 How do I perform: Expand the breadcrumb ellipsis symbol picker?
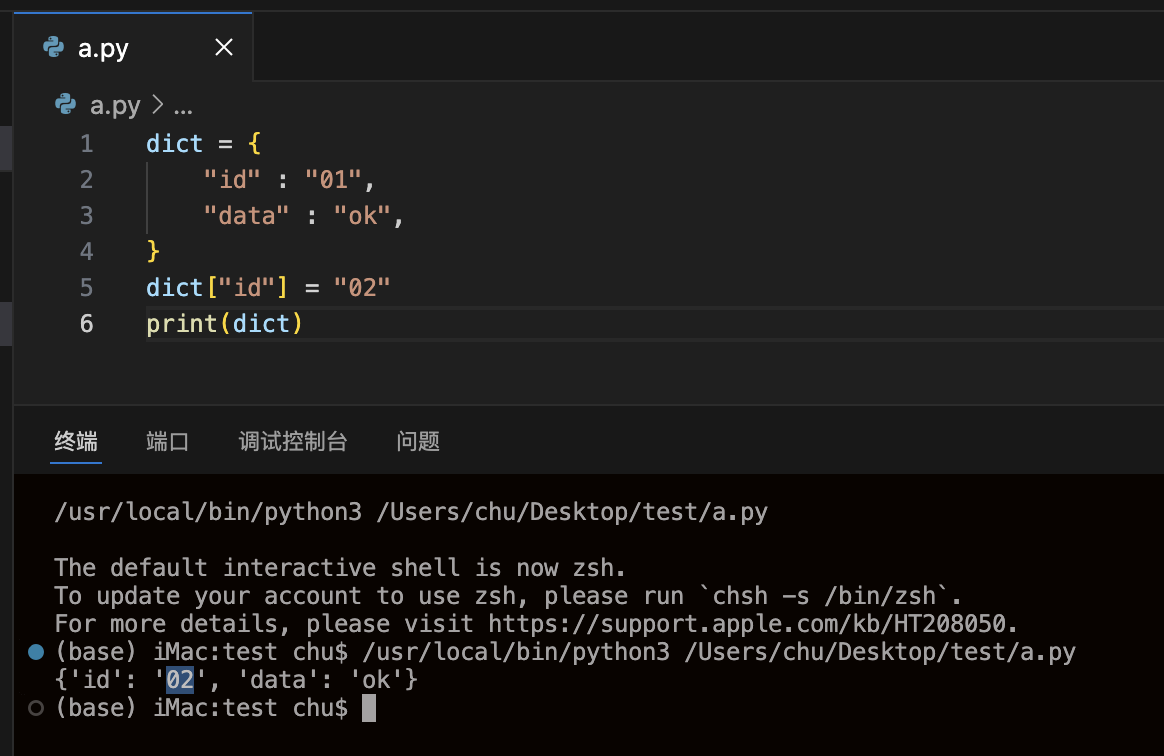(x=183, y=105)
